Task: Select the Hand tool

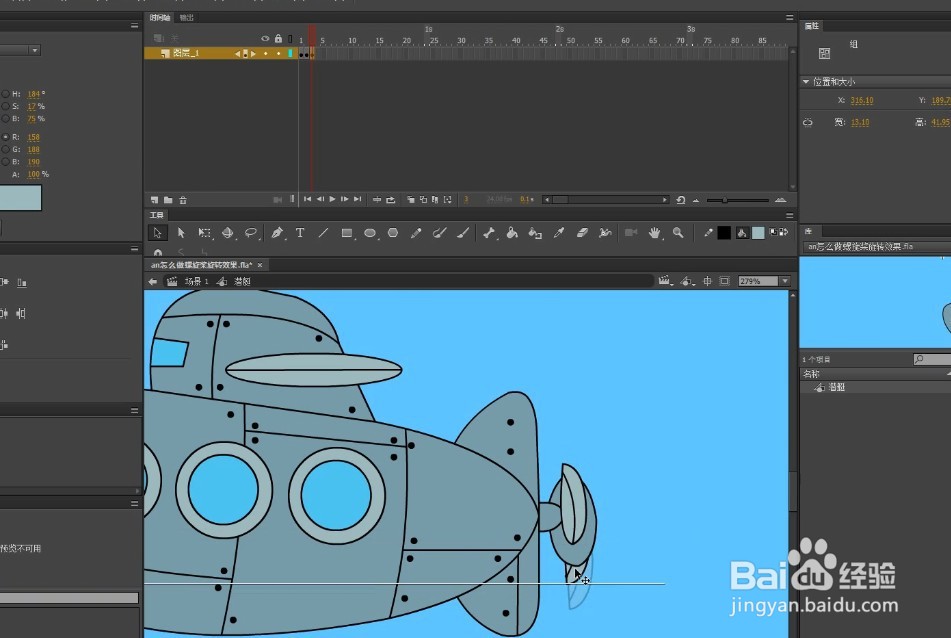Action: tap(654, 233)
